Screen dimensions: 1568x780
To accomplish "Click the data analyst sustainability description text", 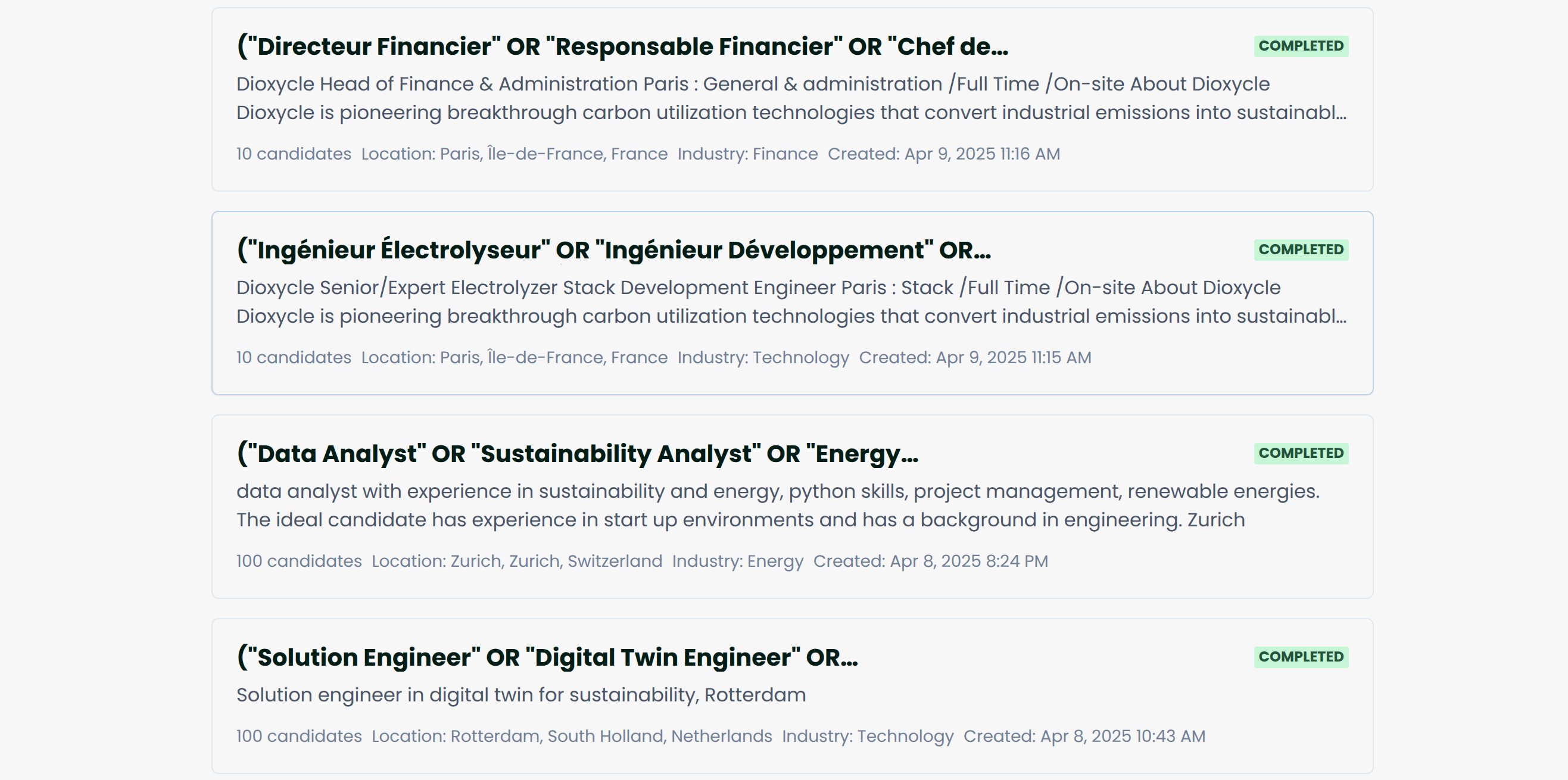I will (x=777, y=506).
